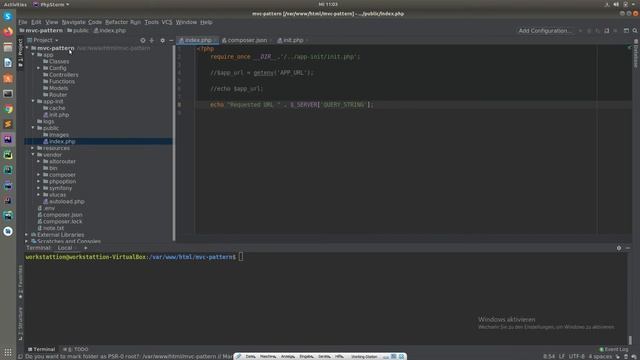Collapse the vendor folder
640x360 pixels.
point(33,155)
